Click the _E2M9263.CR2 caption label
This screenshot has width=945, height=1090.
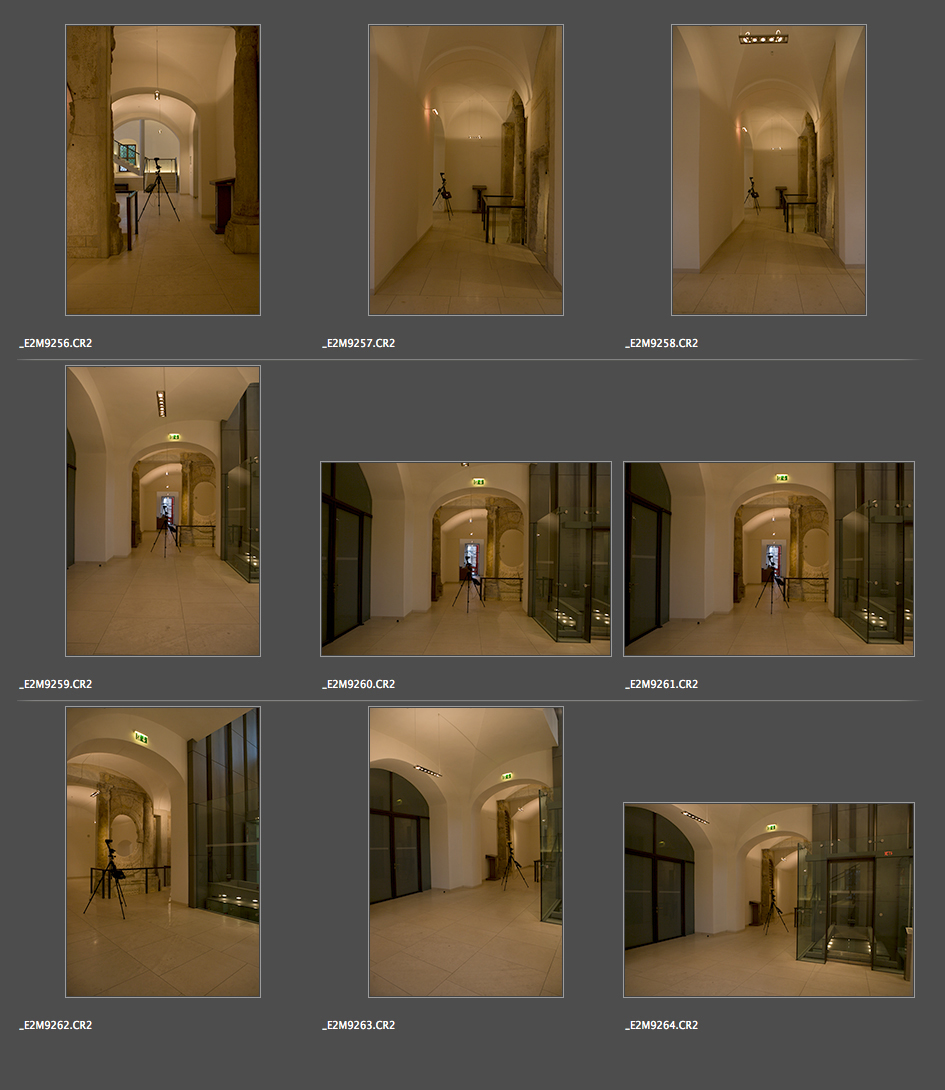tap(359, 1025)
